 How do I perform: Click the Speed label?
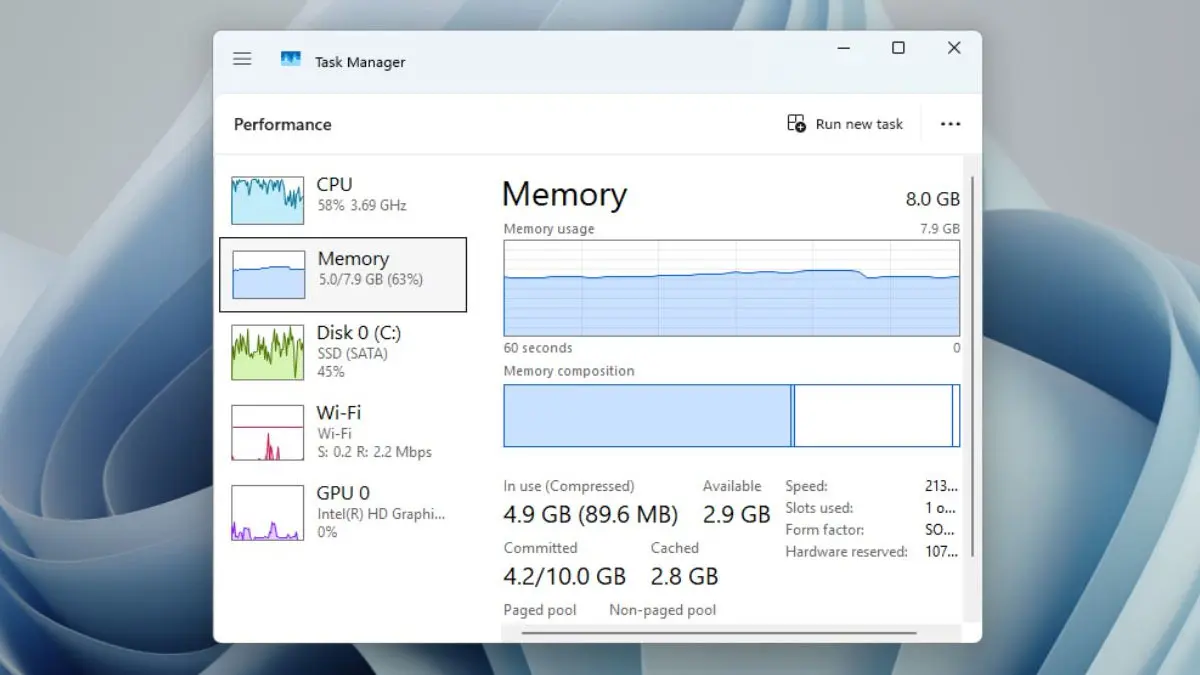pyautogui.click(x=806, y=486)
